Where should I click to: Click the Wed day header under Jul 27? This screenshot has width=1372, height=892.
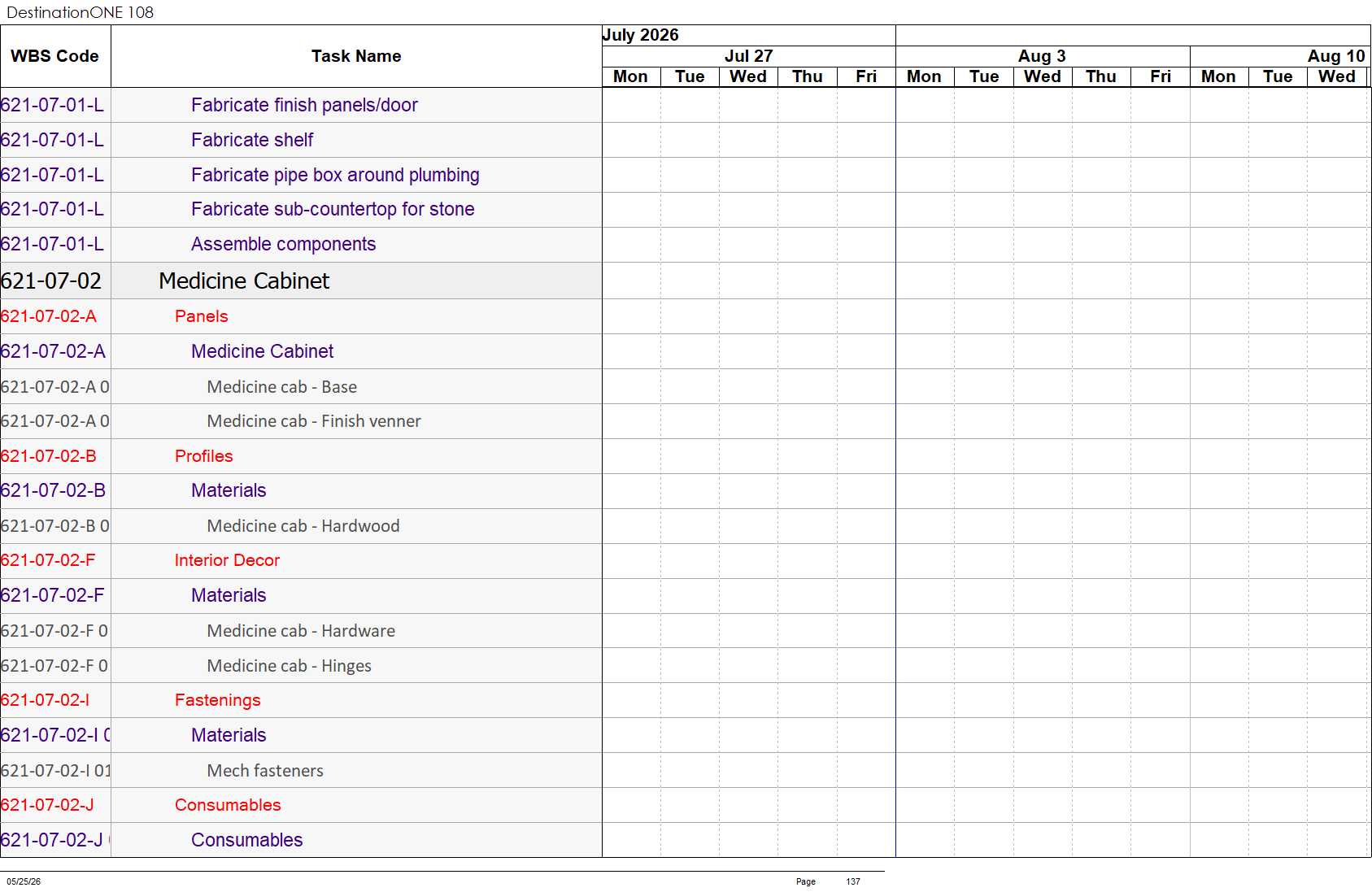(x=748, y=76)
